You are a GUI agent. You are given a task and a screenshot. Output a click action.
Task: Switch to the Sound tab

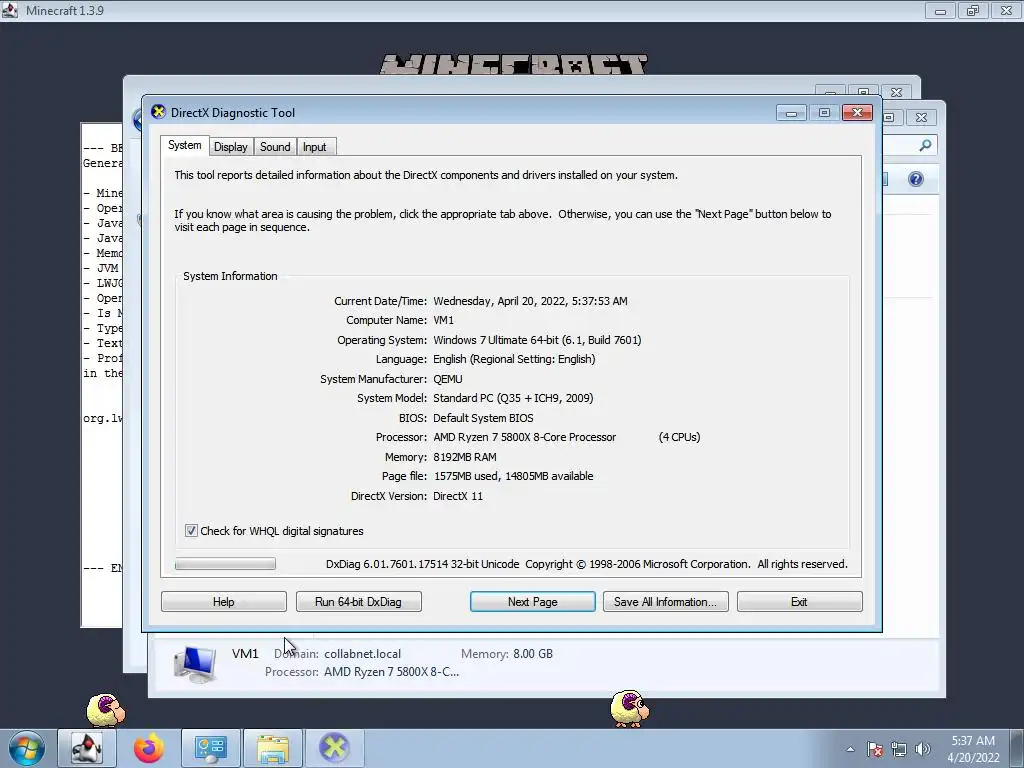point(275,147)
